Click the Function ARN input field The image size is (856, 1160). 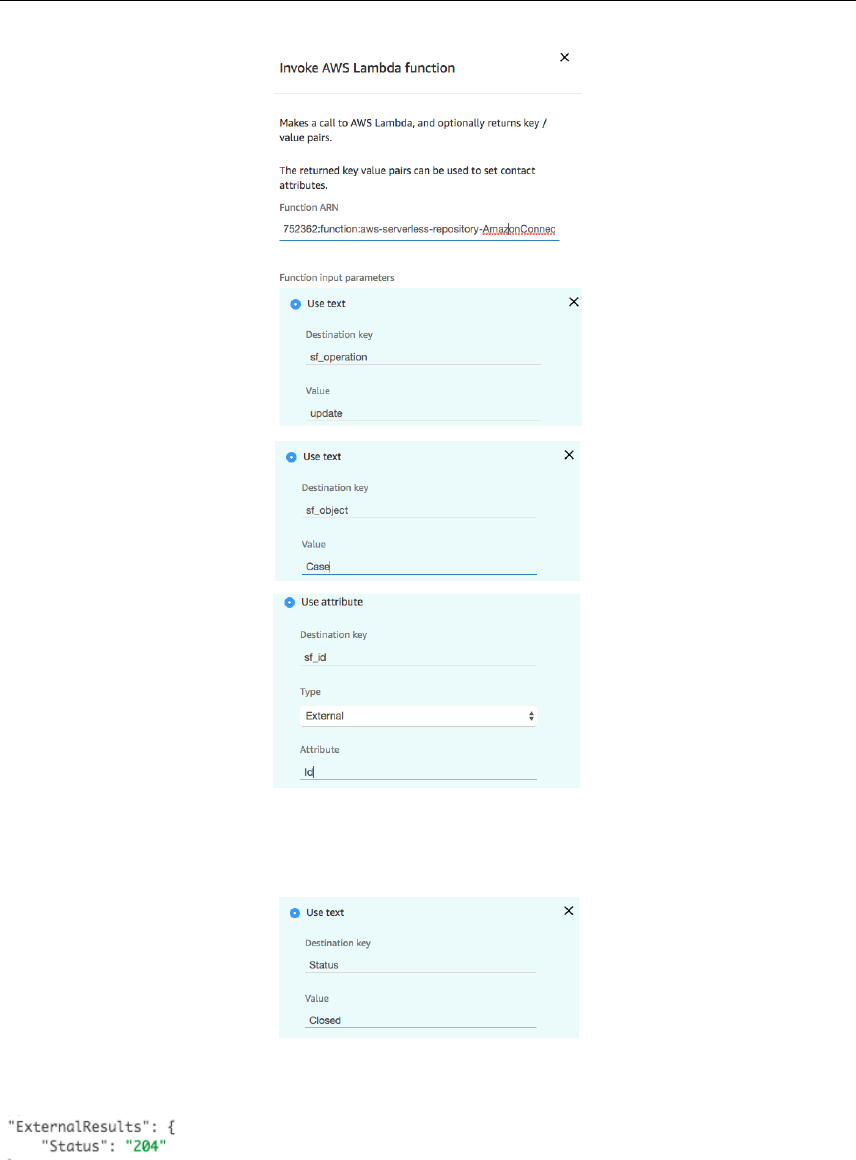click(419, 229)
